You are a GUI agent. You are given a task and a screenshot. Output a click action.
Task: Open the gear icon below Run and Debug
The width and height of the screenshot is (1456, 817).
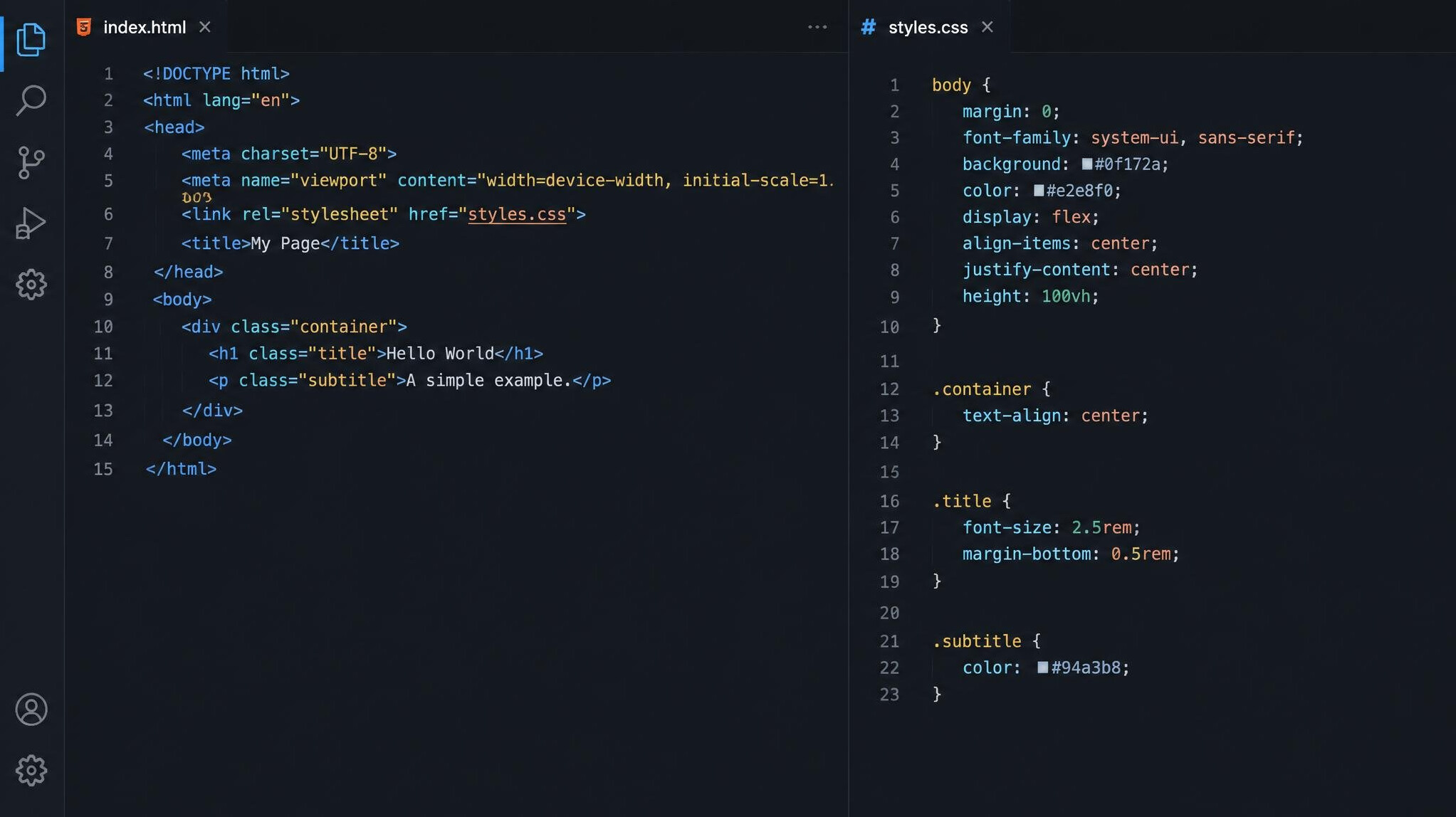[x=31, y=285]
